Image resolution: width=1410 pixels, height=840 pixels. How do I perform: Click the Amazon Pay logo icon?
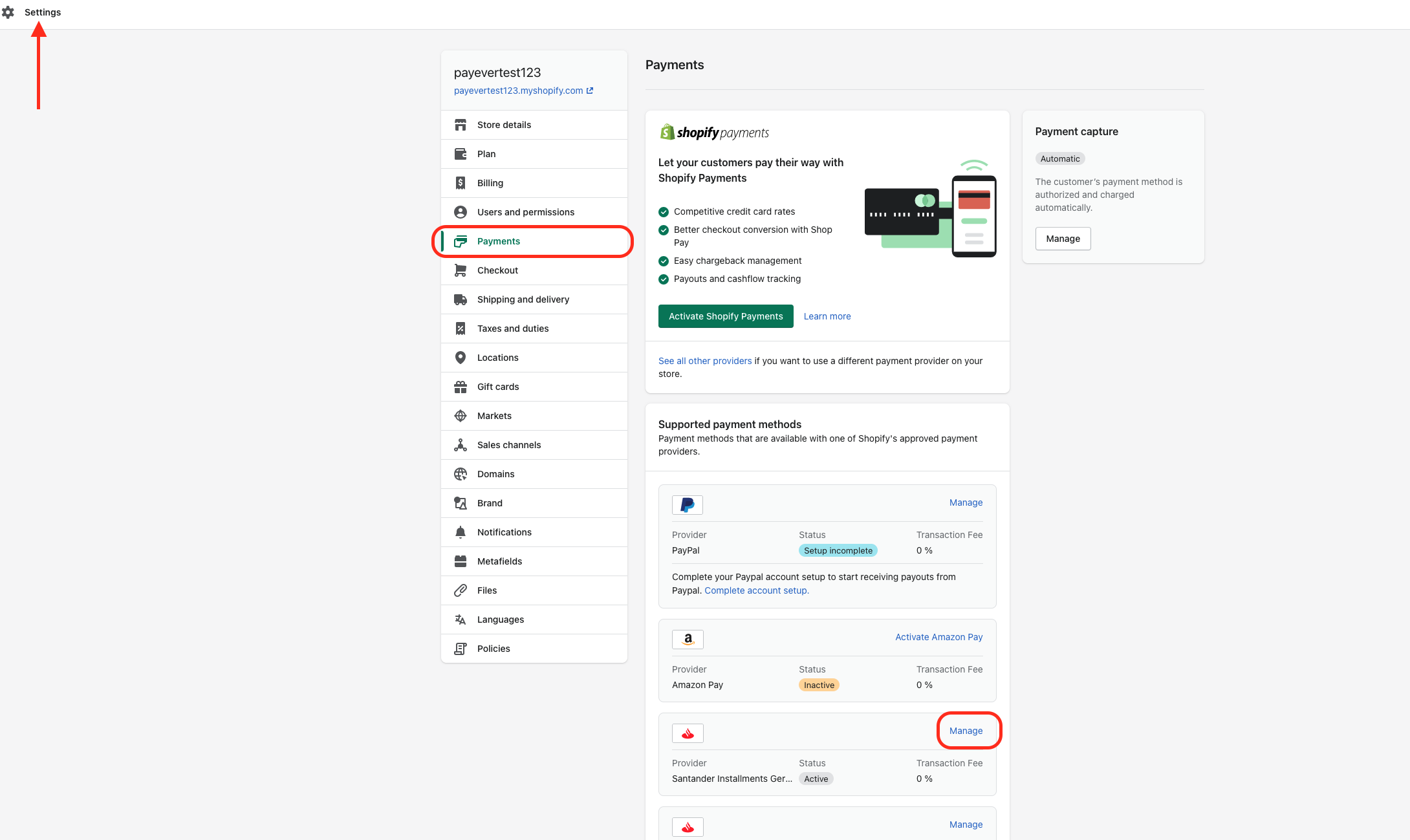point(688,640)
